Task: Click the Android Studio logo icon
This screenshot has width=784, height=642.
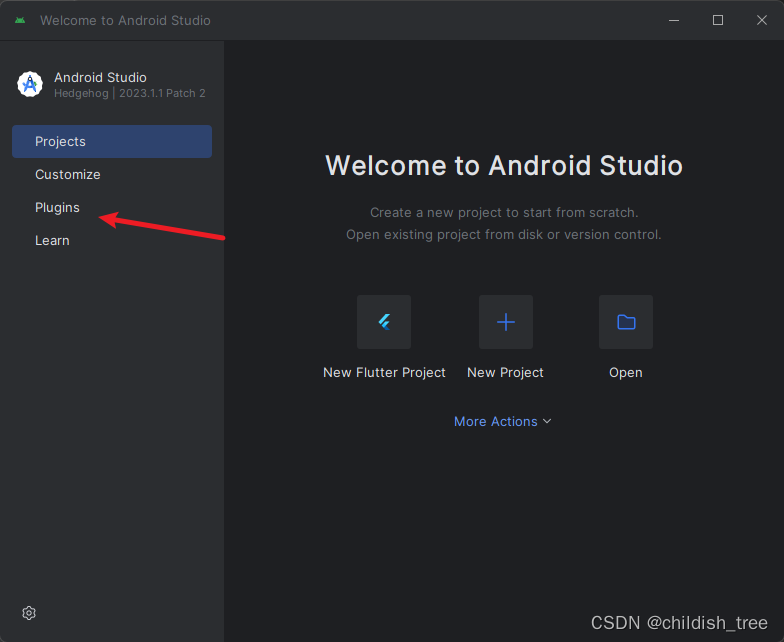Action: pyautogui.click(x=30, y=84)
